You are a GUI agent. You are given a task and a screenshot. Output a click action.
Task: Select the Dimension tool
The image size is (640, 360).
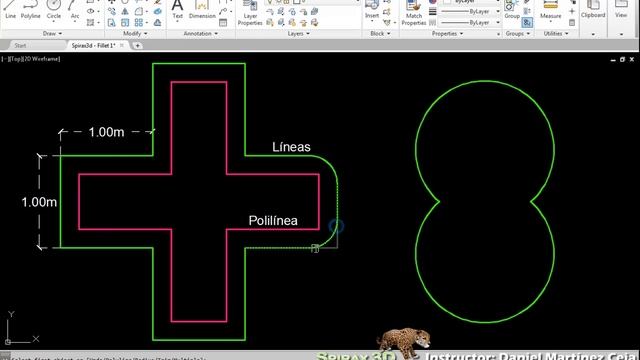[x=202, y=10]
